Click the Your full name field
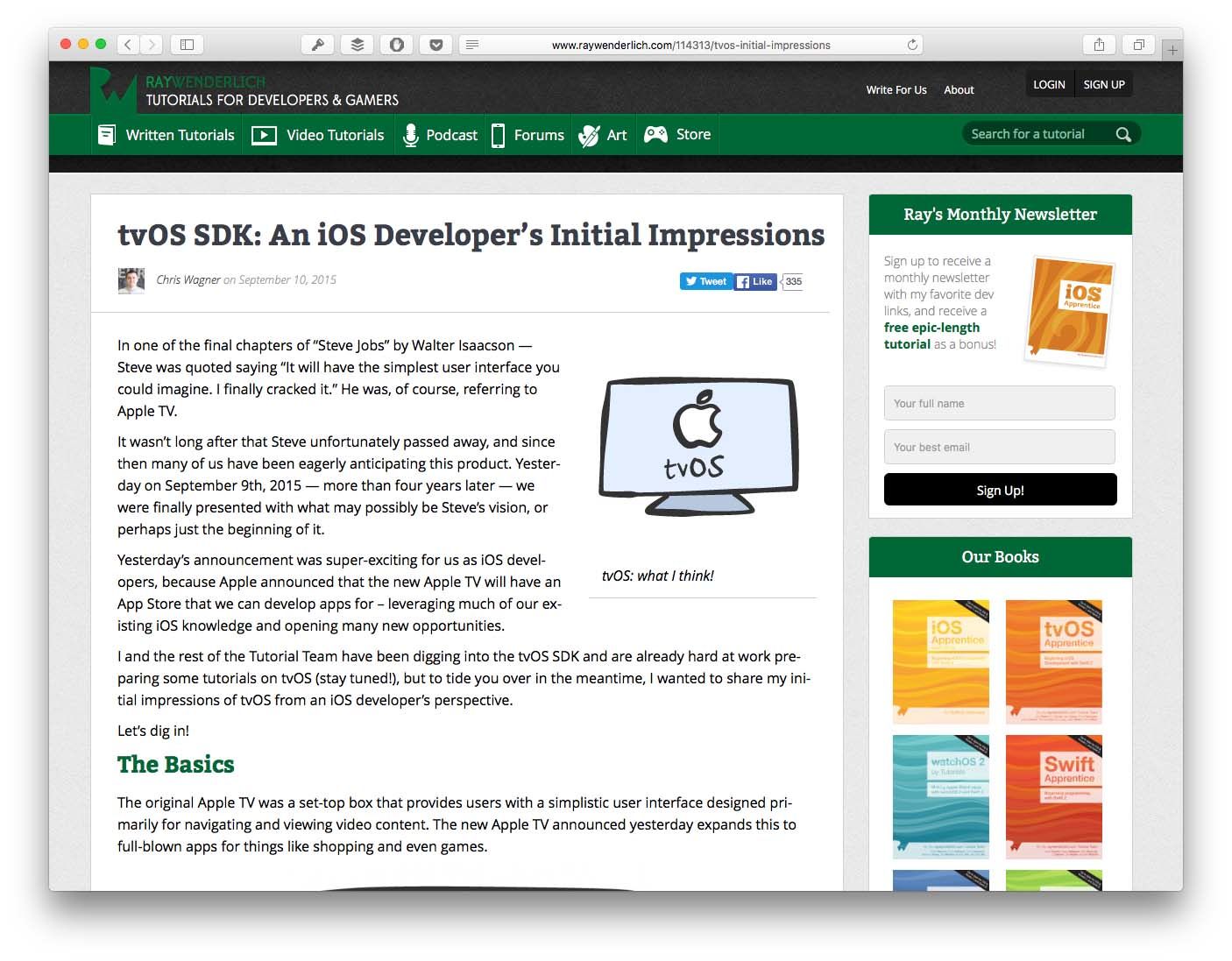This screenshot has width=1232, height=961. point(999,403)
